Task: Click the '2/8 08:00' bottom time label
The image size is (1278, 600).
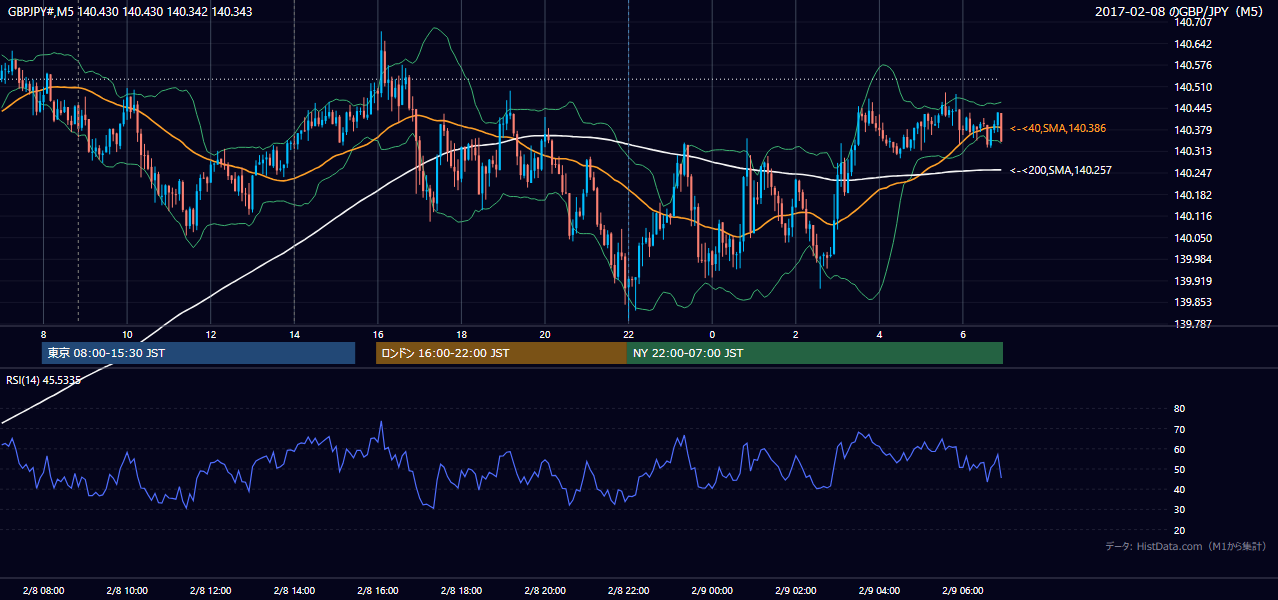Action: 42,591
